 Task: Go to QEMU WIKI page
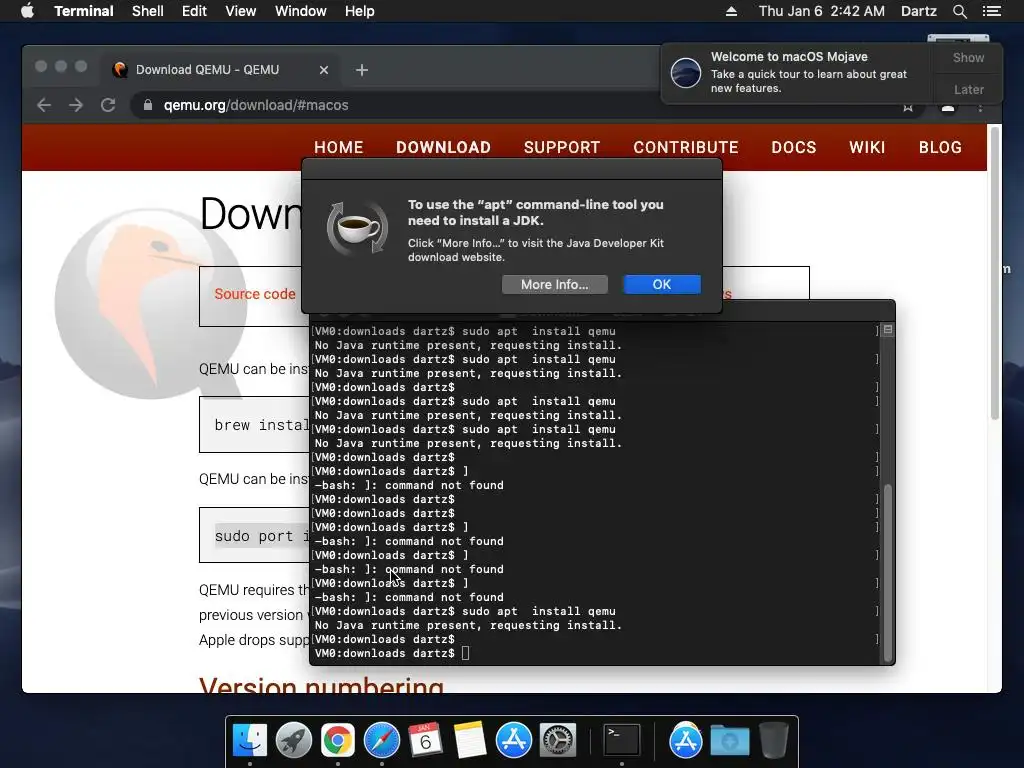coord(867,148)
